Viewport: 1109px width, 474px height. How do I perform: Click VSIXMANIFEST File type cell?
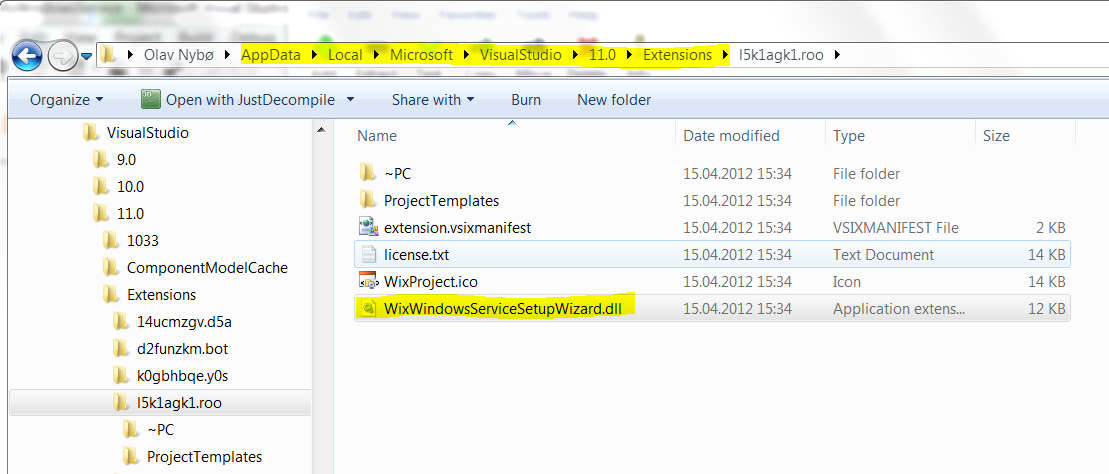[x=896, y=228]
